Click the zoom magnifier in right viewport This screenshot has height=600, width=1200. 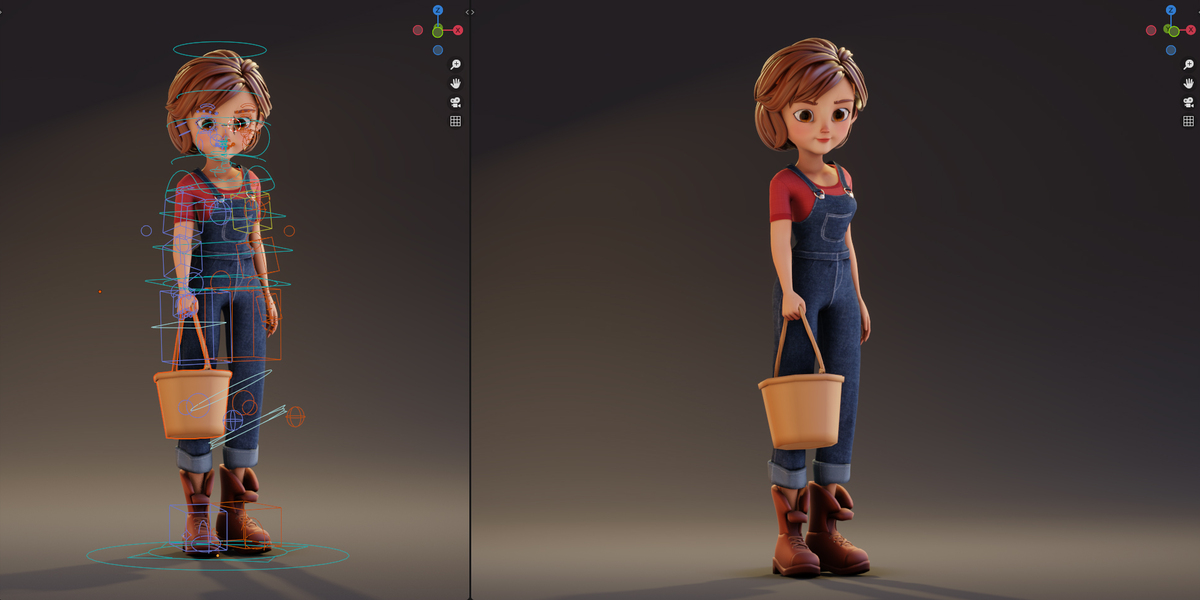coord(1189,64)
